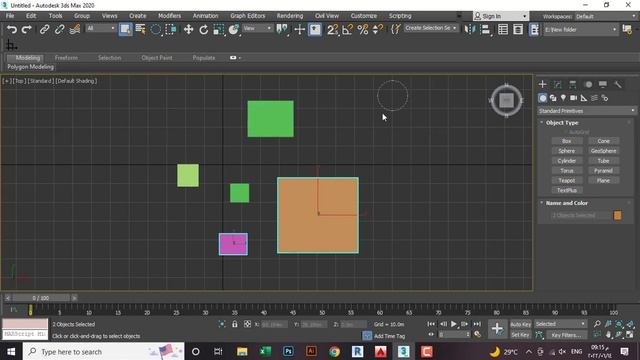Click the Use Pivot Point Center icon
This screenshot has height=360, width=640.
tap(282, 29)
